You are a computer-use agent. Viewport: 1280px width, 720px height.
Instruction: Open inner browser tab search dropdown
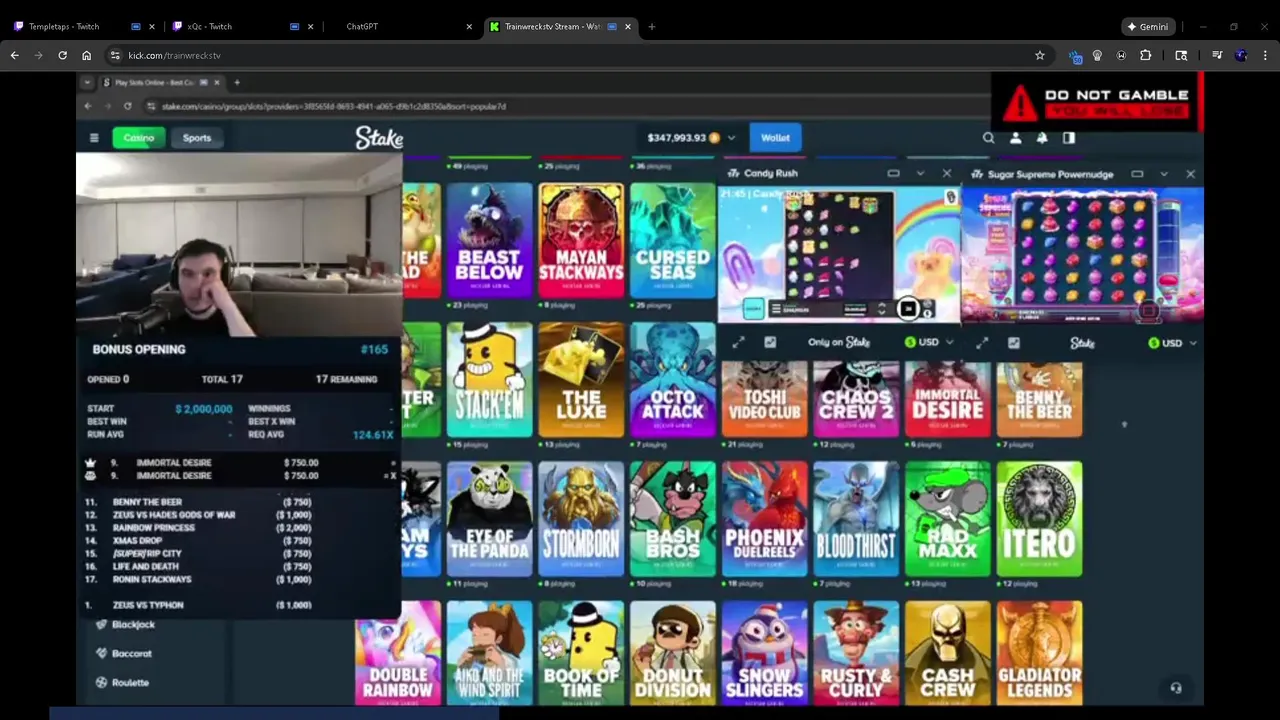[87, 82]
